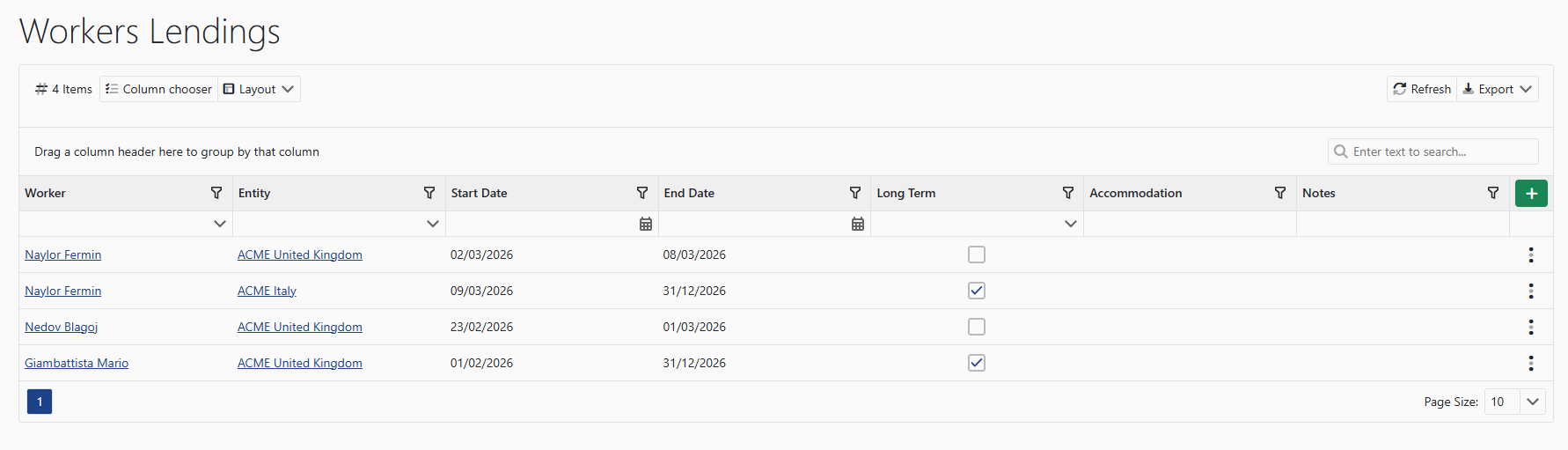Open the End Date filter calendar picker
1568x450 pixels.
coord(858,224)
